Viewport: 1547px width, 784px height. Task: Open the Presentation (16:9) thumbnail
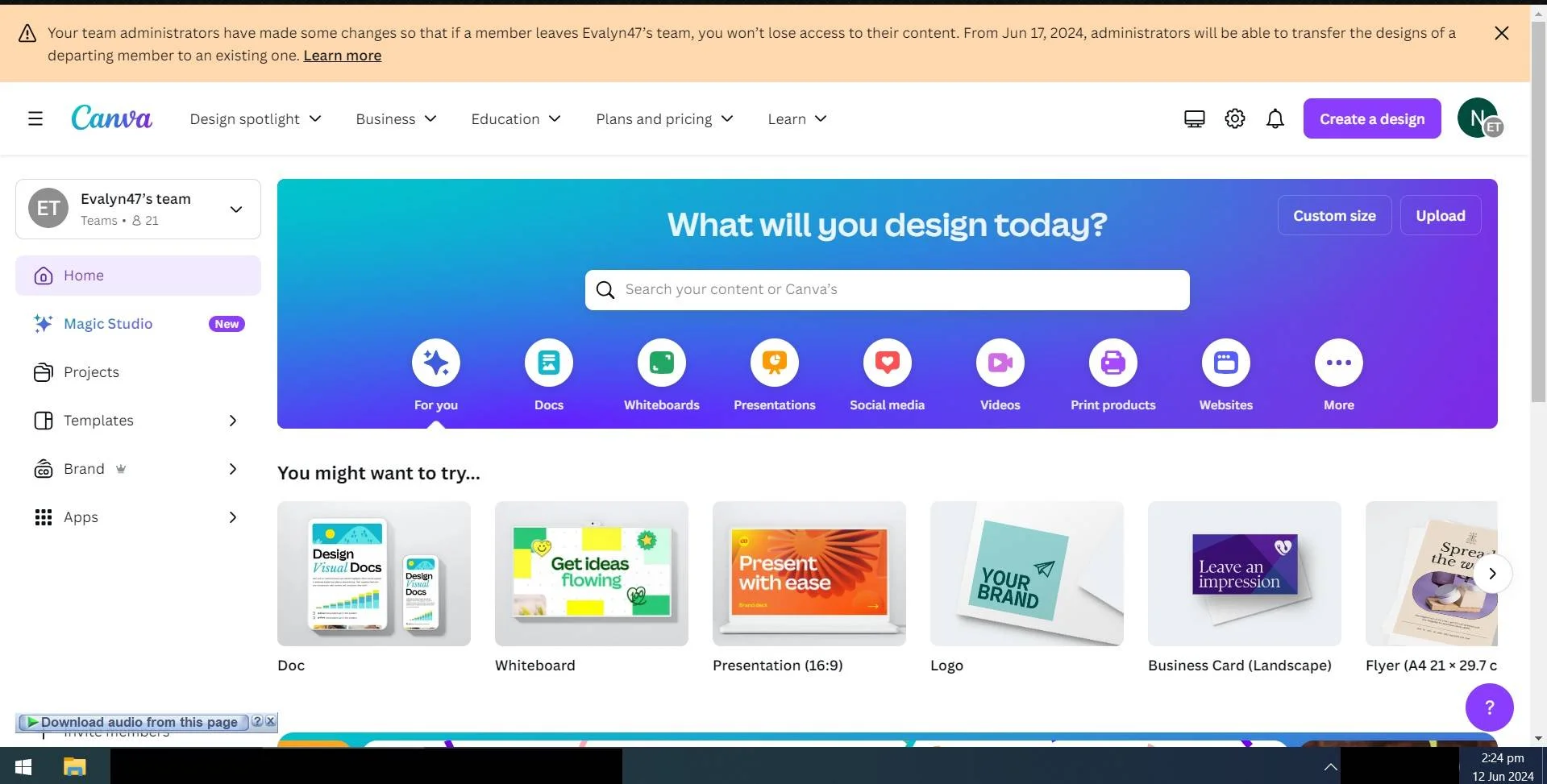tap(809, 574)
